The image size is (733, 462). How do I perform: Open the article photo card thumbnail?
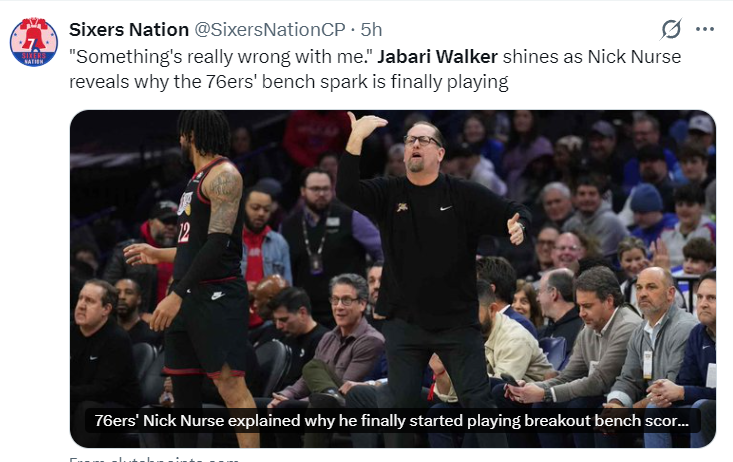click(x=392, y=278)
